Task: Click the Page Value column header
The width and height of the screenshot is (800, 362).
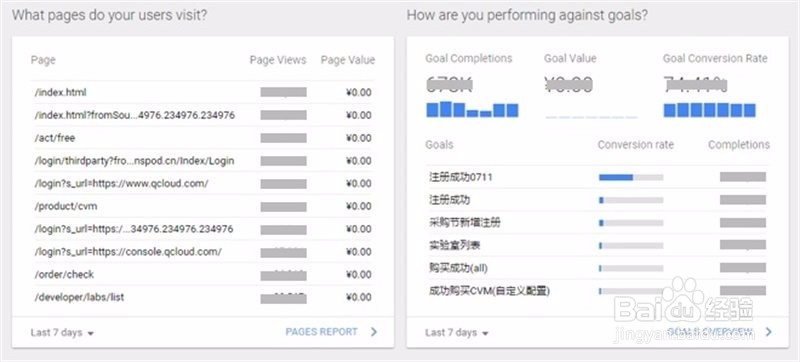Action: point(347,60)
